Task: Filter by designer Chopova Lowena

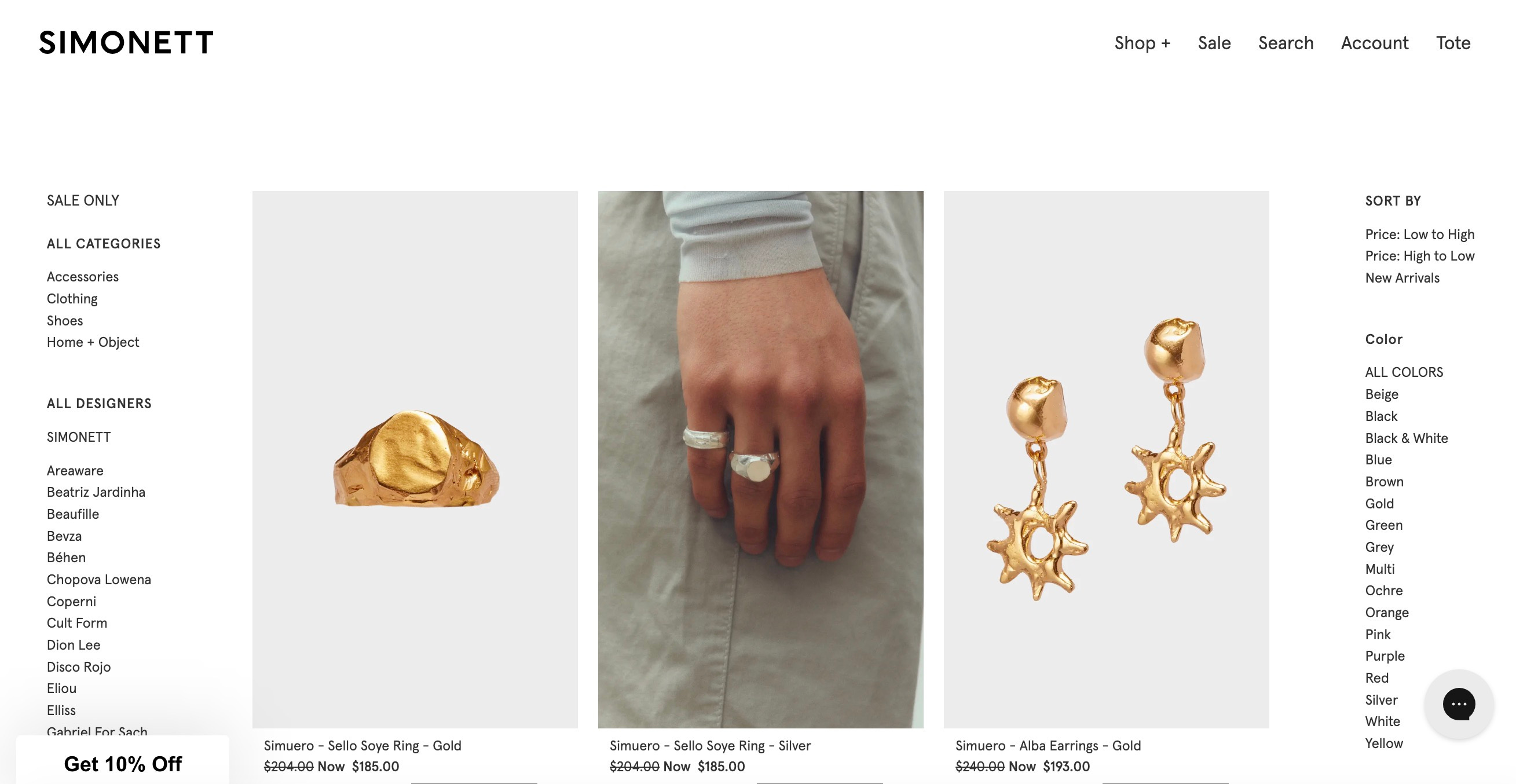Action: point(99,579)
